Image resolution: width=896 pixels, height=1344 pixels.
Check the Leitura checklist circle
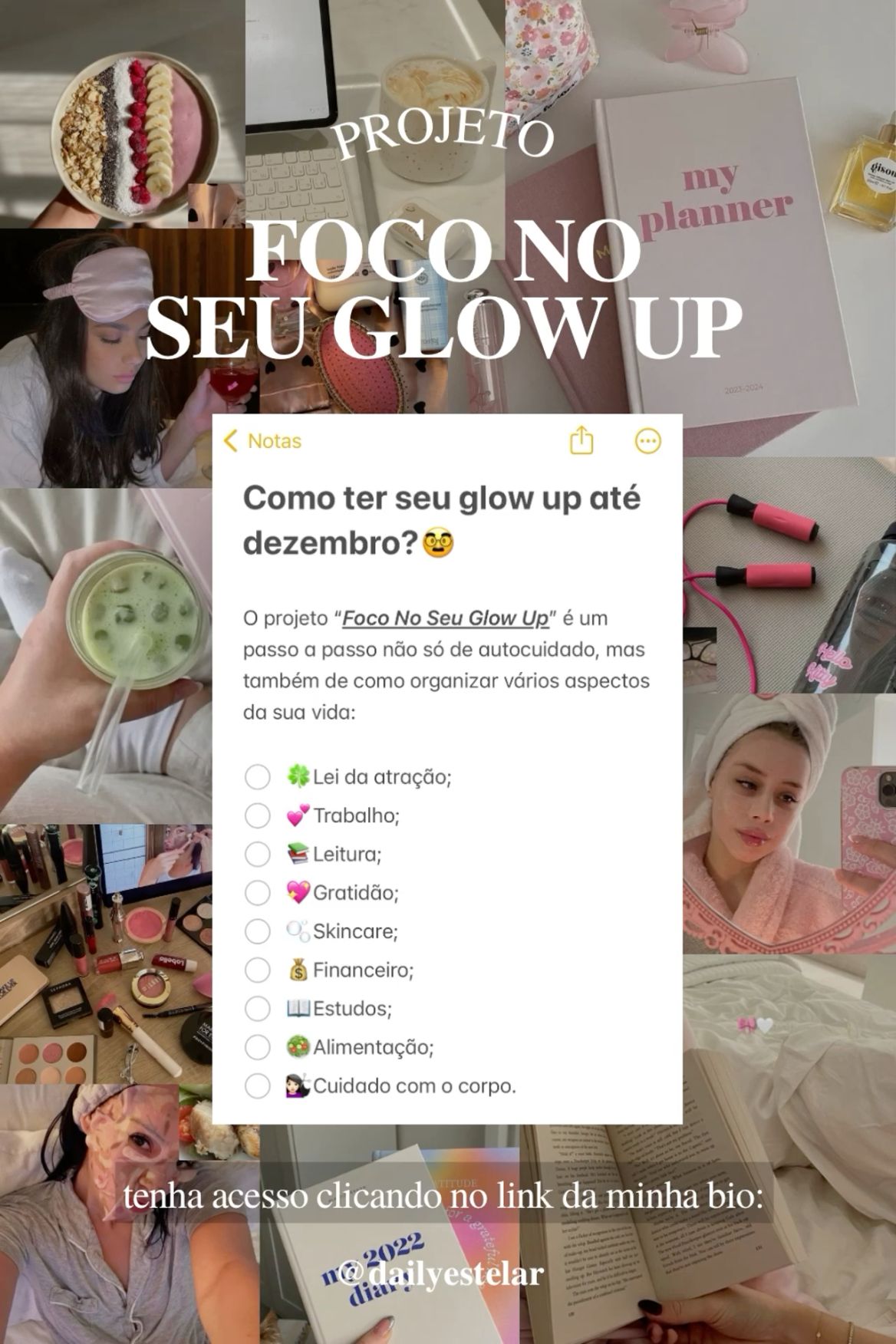257,854
